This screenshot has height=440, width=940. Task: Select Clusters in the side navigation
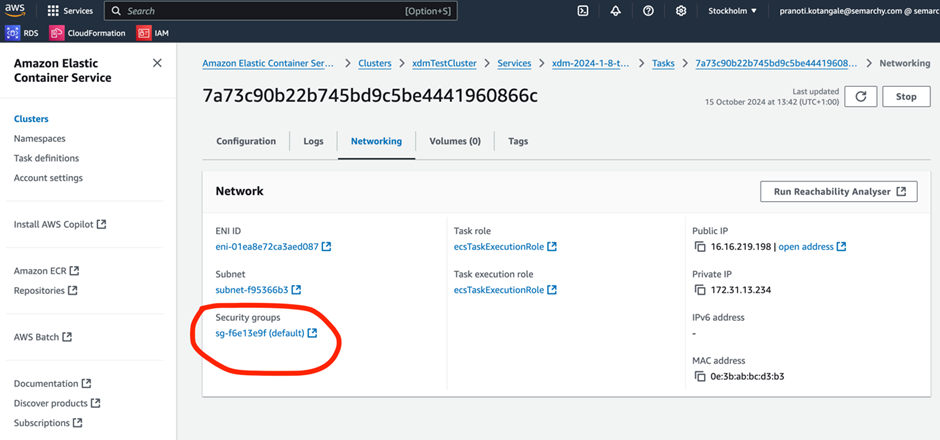click(31, 119)
